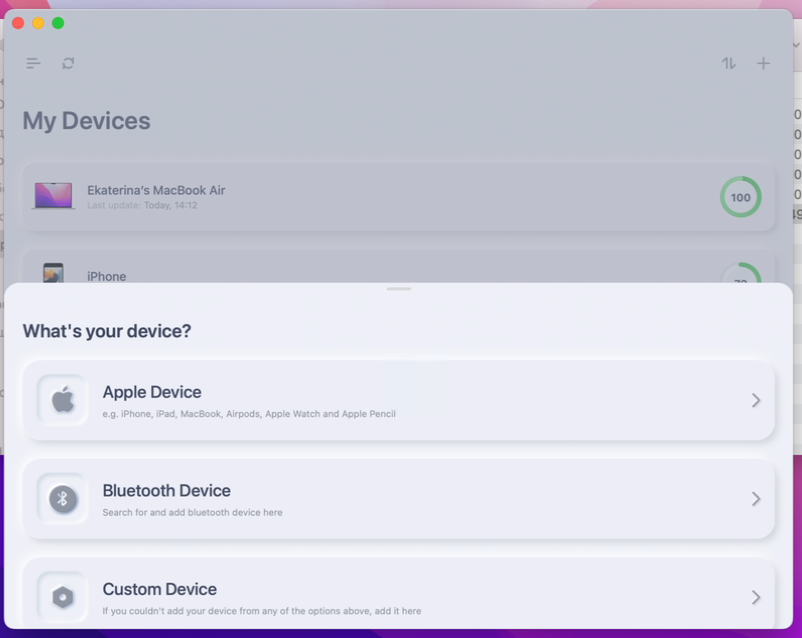Click the 'If you couldn't add your device' description
Screen dimensions: 802x638
[262, 611]
